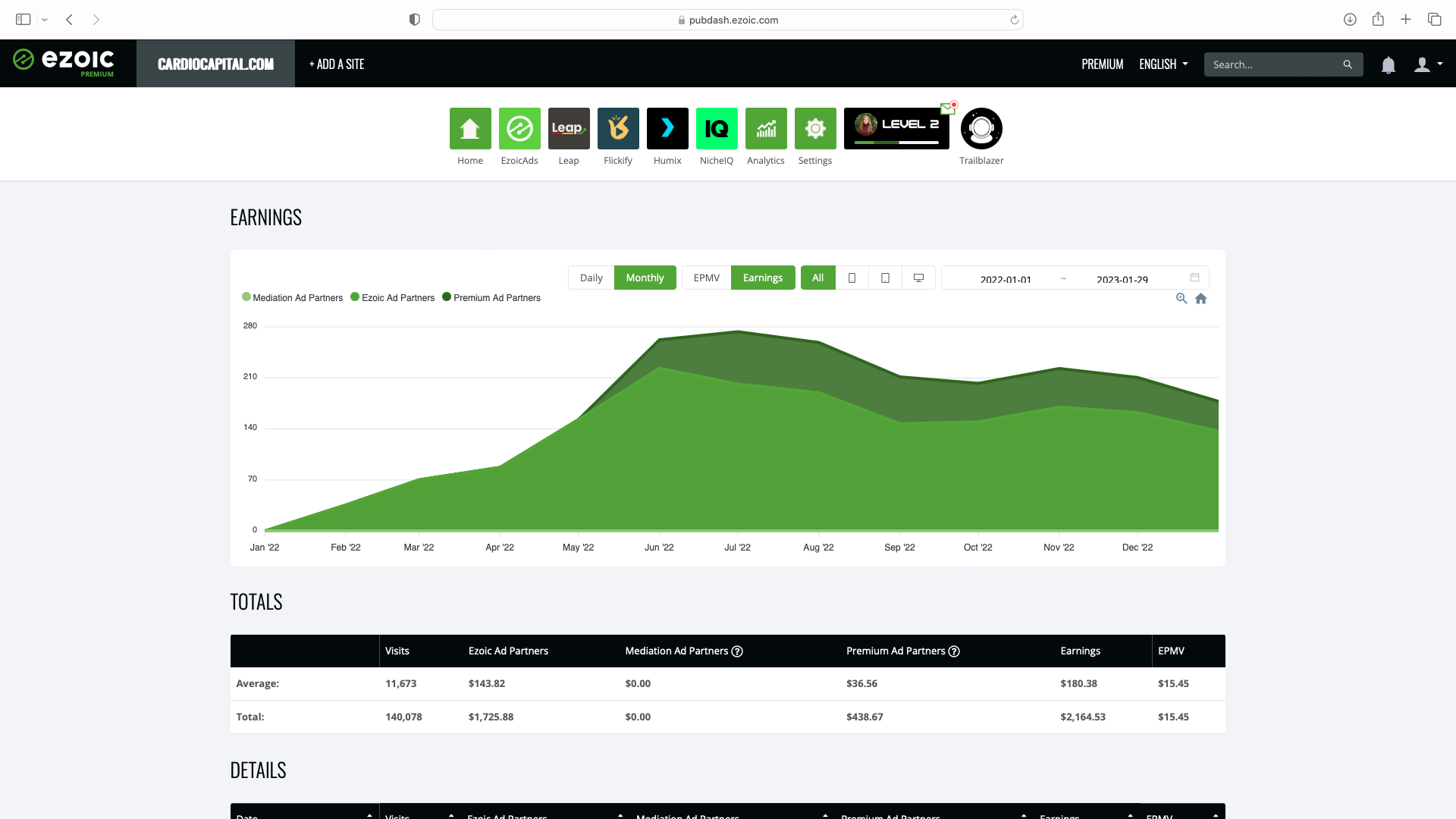The width and height of the screenshot is (1456, 819).
Task: Open the Leap app icon
Action: point(569,128)
